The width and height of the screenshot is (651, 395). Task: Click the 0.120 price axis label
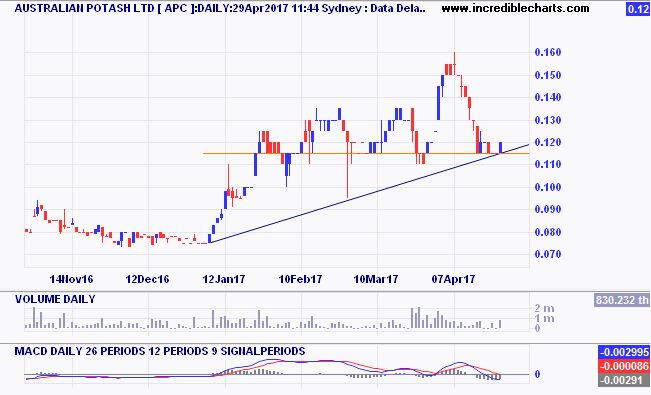(548, 142)
